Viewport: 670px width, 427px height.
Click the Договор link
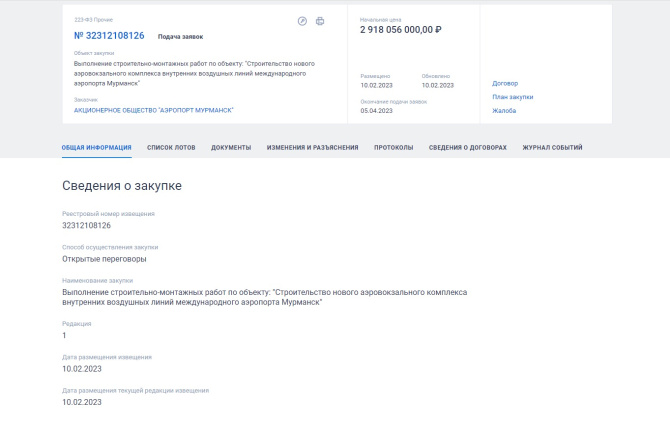coord(505,83)
